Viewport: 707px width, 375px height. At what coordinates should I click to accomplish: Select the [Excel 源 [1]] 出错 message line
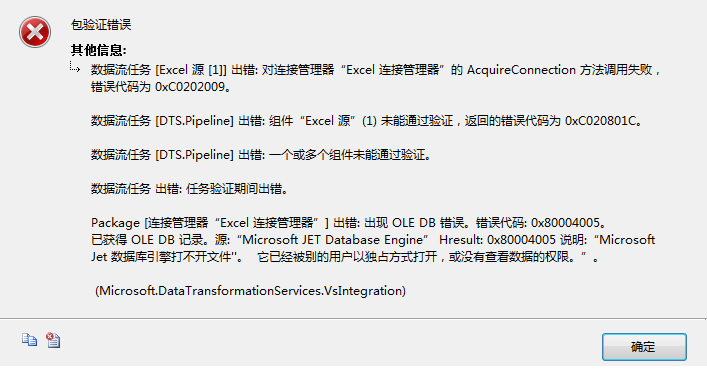point(375,70)
